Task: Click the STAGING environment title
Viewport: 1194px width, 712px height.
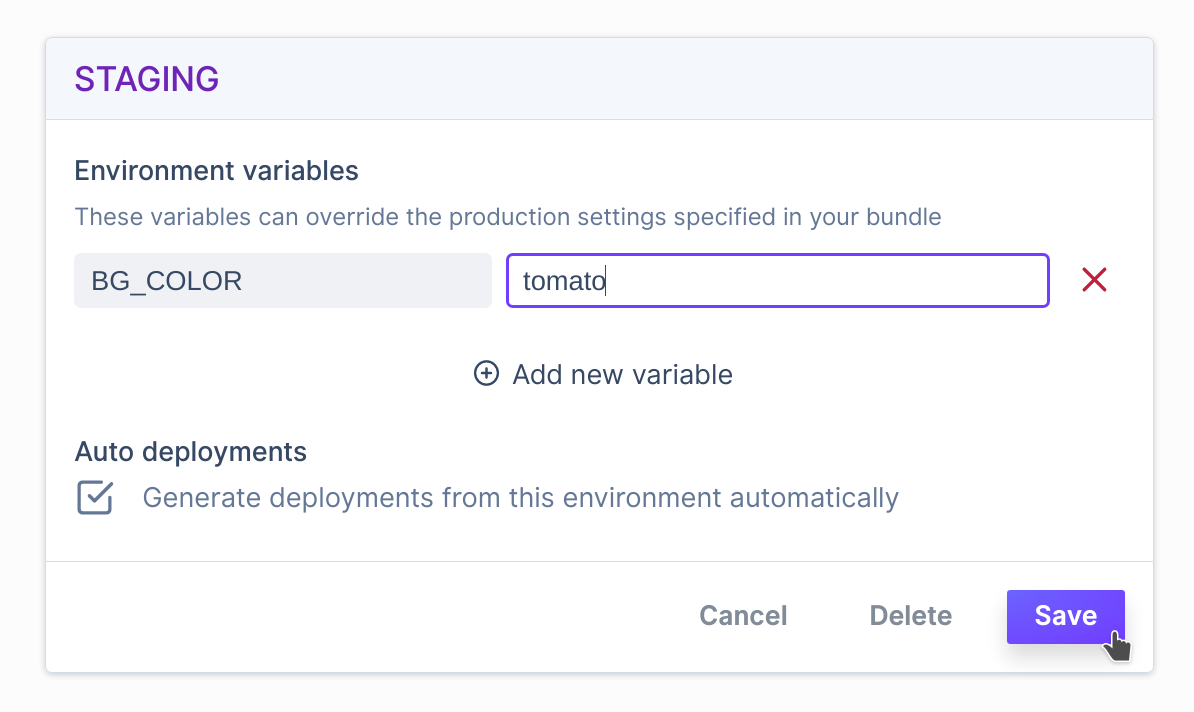Action: (x=147, y=79)
